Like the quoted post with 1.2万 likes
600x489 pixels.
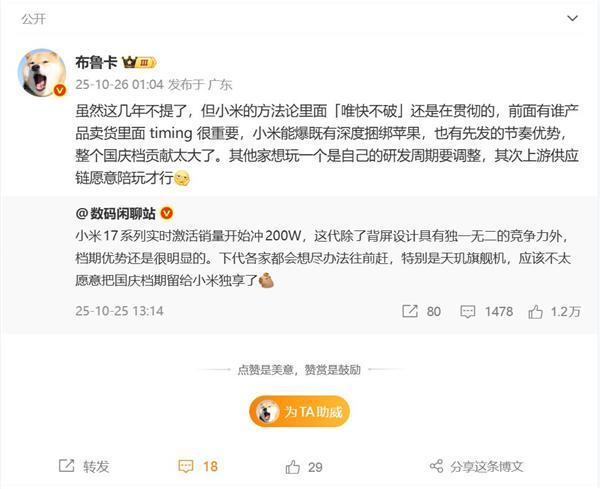535,311
